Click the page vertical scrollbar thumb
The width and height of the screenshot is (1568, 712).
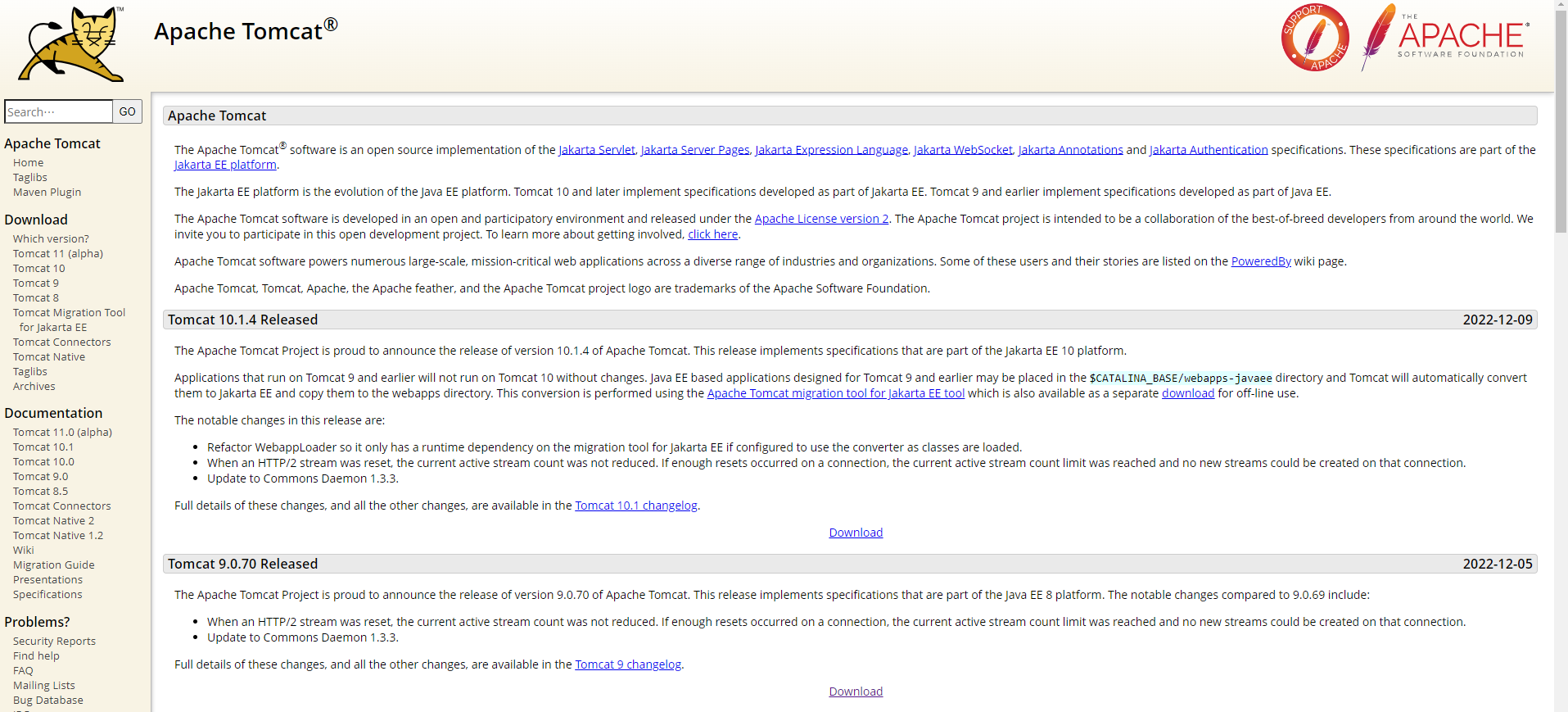click(x=1561, y=123)
